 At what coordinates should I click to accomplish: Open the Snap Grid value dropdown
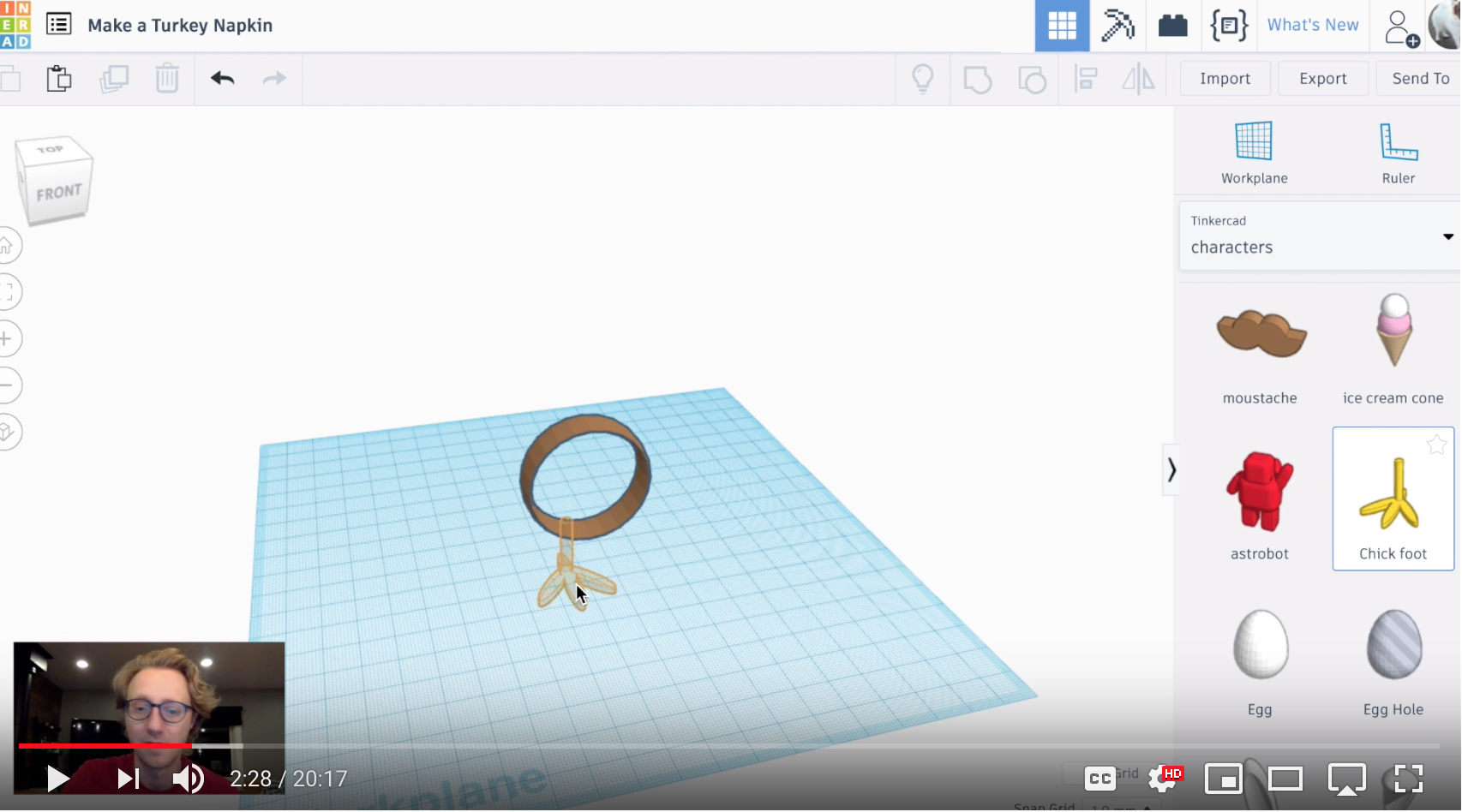(1118, 806)
